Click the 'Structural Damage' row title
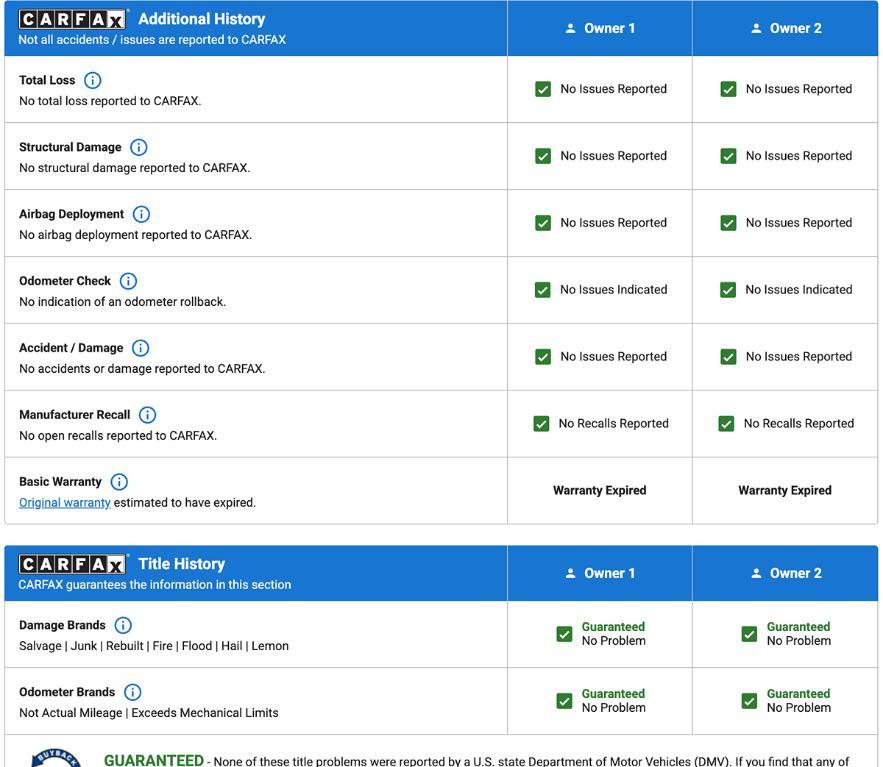The image size is (883, 767). tap(70, 148)
